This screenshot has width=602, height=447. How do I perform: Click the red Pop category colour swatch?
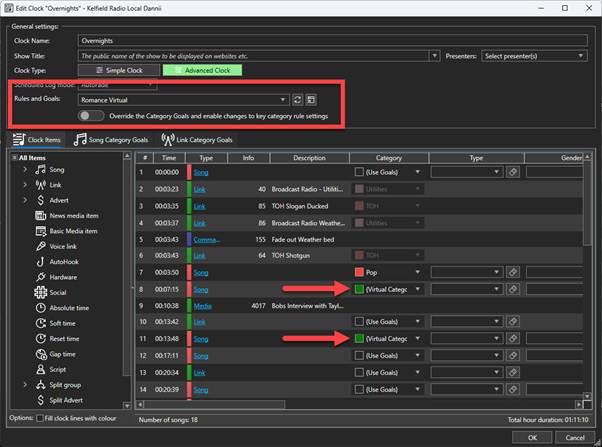click(359, 272)
